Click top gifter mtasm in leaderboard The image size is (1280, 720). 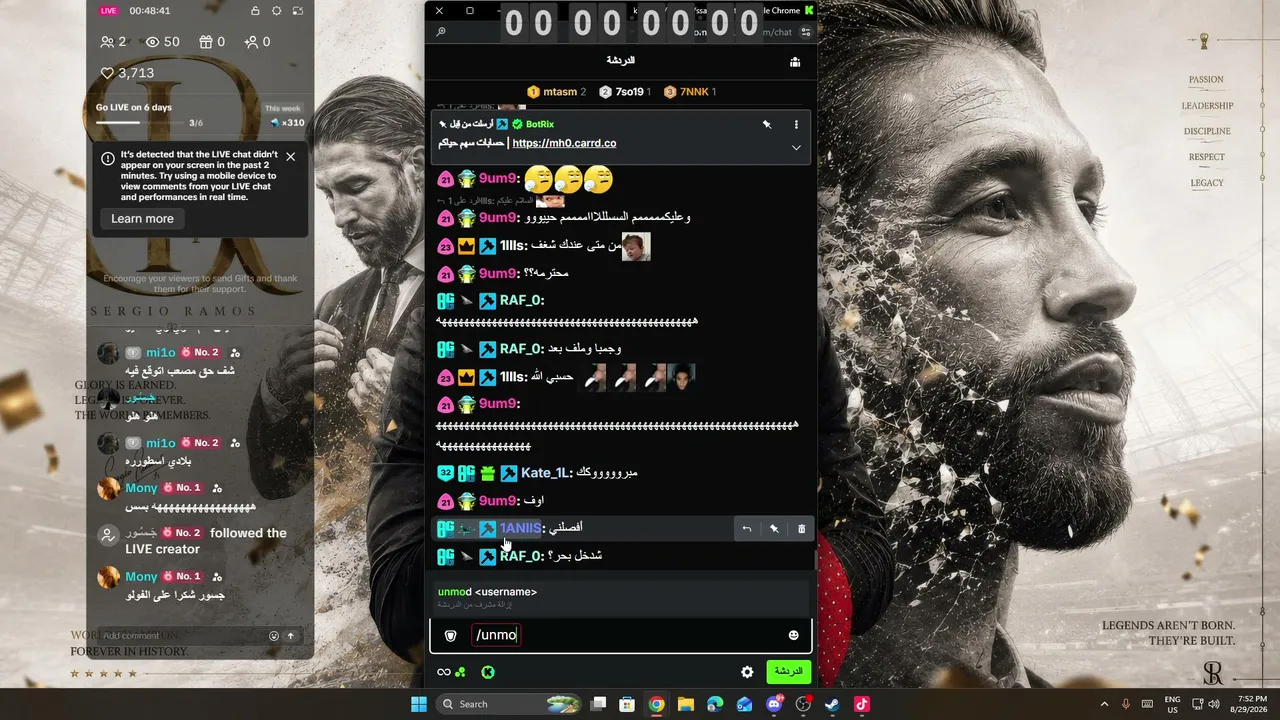[557, 92]
